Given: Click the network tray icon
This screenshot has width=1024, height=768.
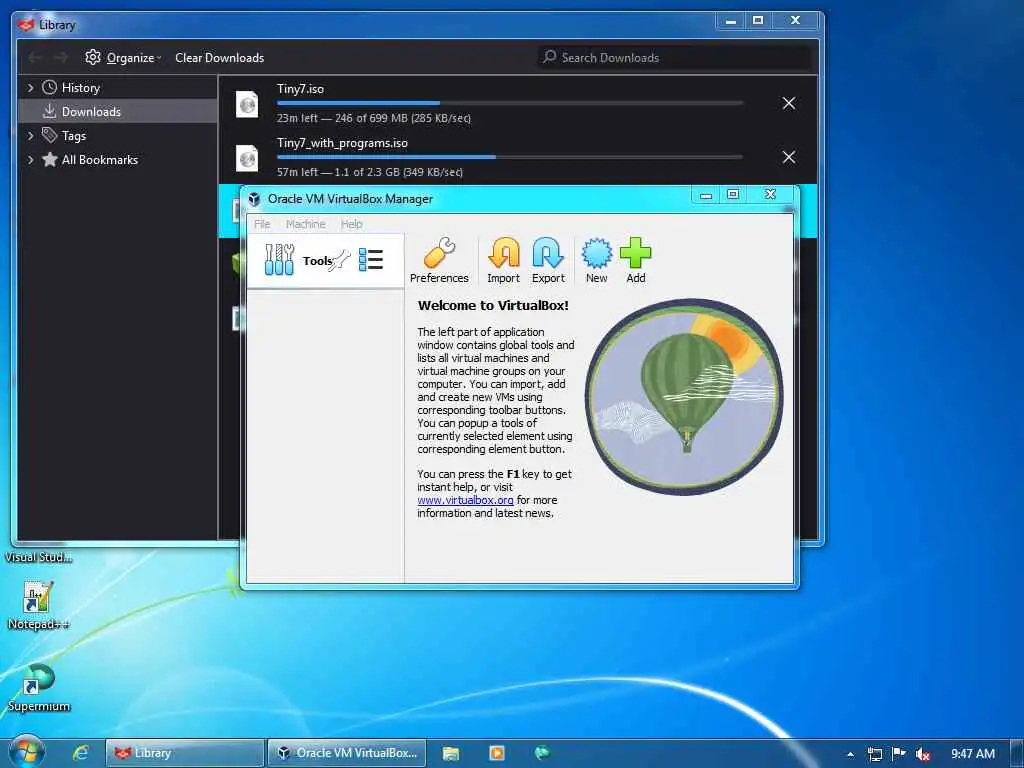Looking at the screenshot, I should [874, 754].
